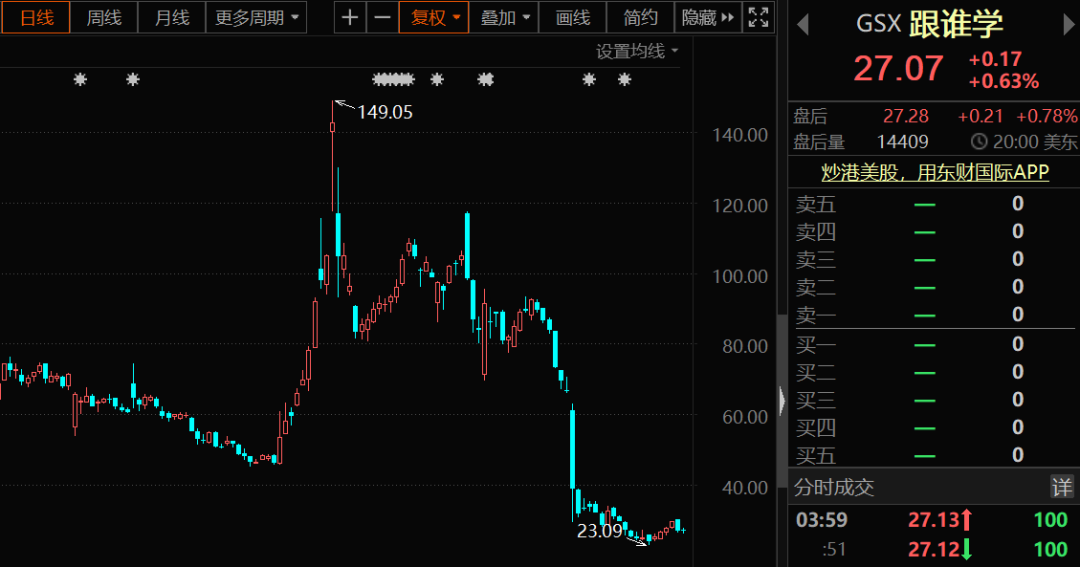Switch to 月线 monthly chart tab

click(x=171, y=17)
